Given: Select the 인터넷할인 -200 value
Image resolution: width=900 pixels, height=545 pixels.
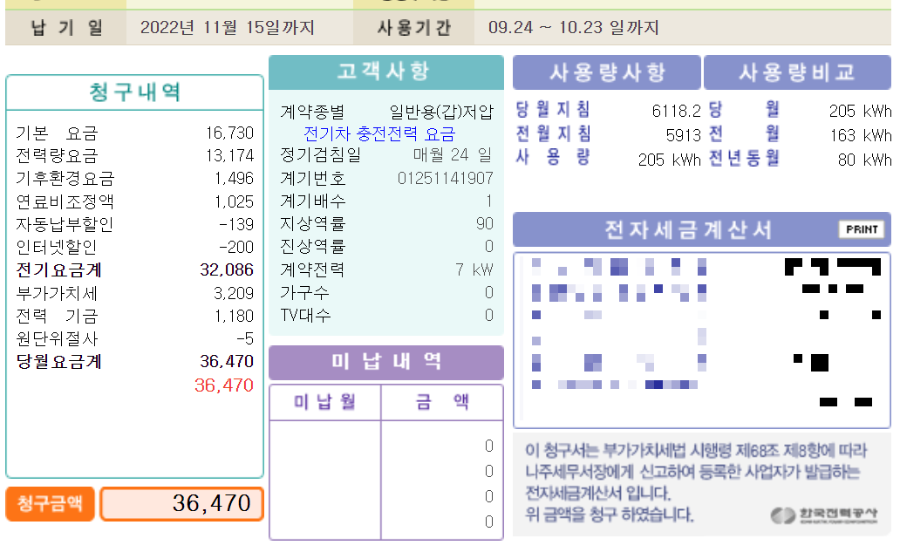Looking at the screenshot, I should pos(236,247).
